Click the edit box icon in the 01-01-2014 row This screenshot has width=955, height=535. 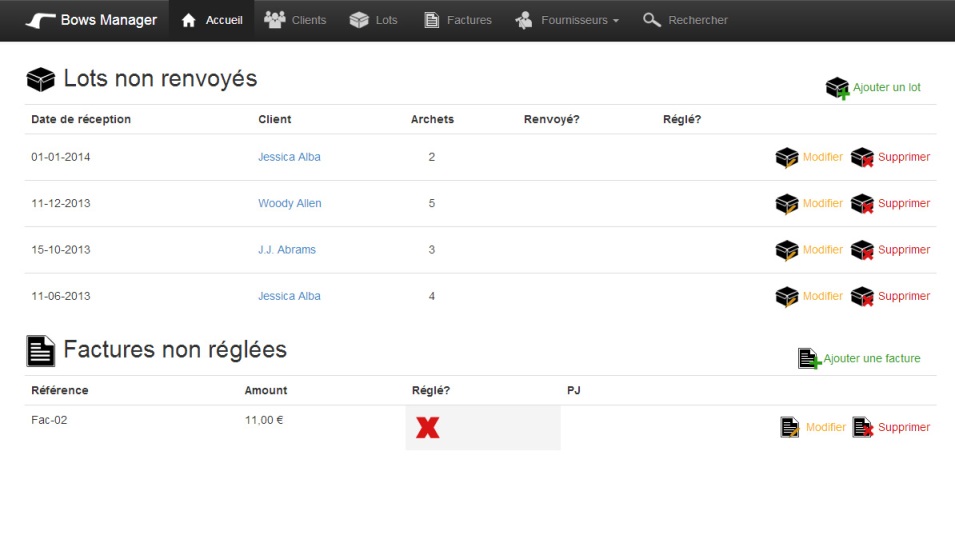pyautogui.click(x=787, y=158)
